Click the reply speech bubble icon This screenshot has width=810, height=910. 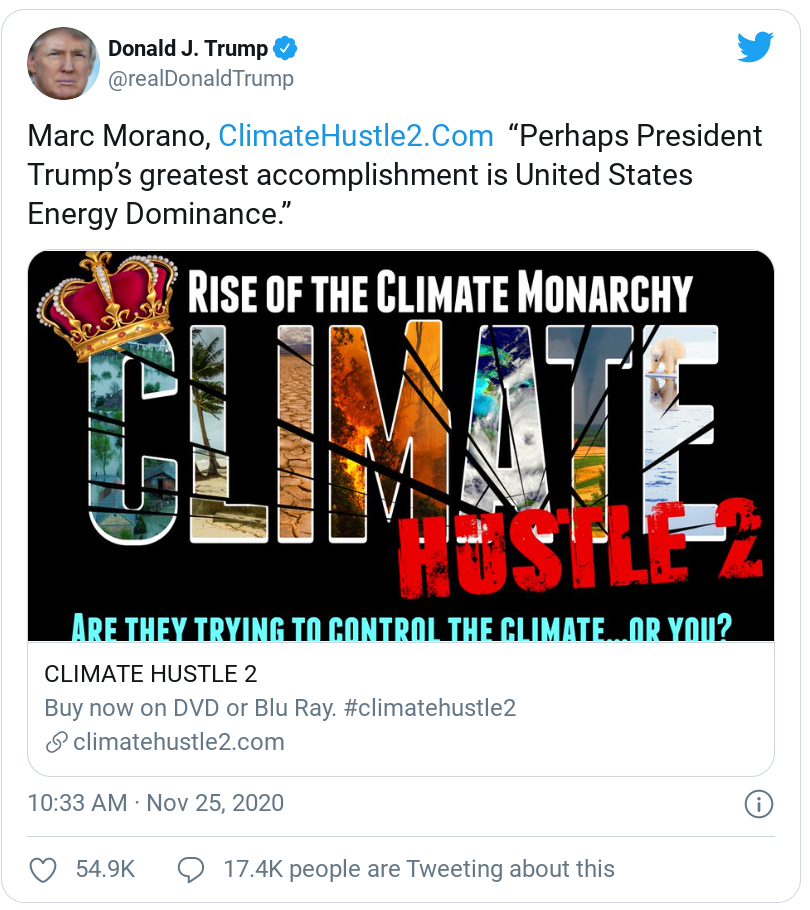(190, 870)
